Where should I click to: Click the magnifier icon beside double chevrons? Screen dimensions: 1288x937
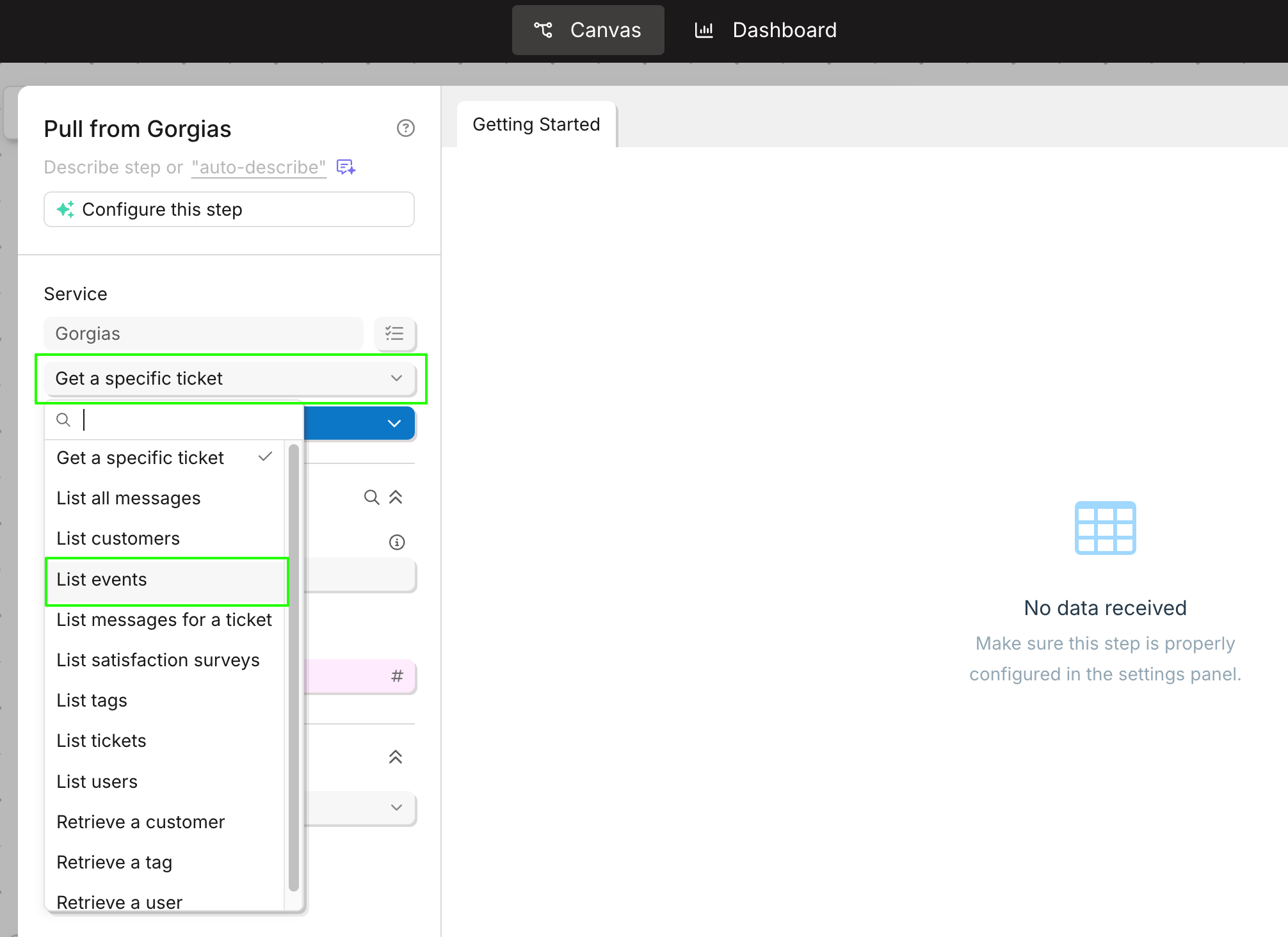point(371,497)
